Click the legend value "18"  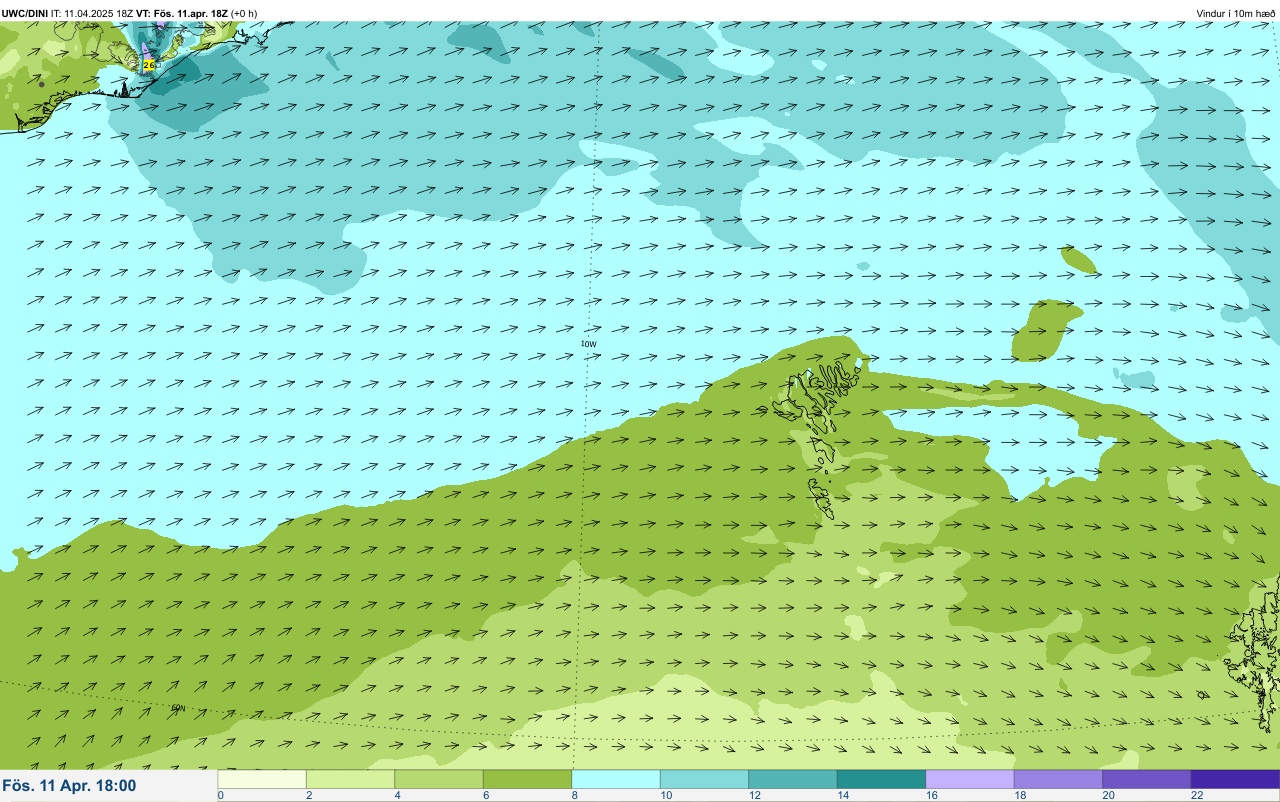click(1019, 795)
